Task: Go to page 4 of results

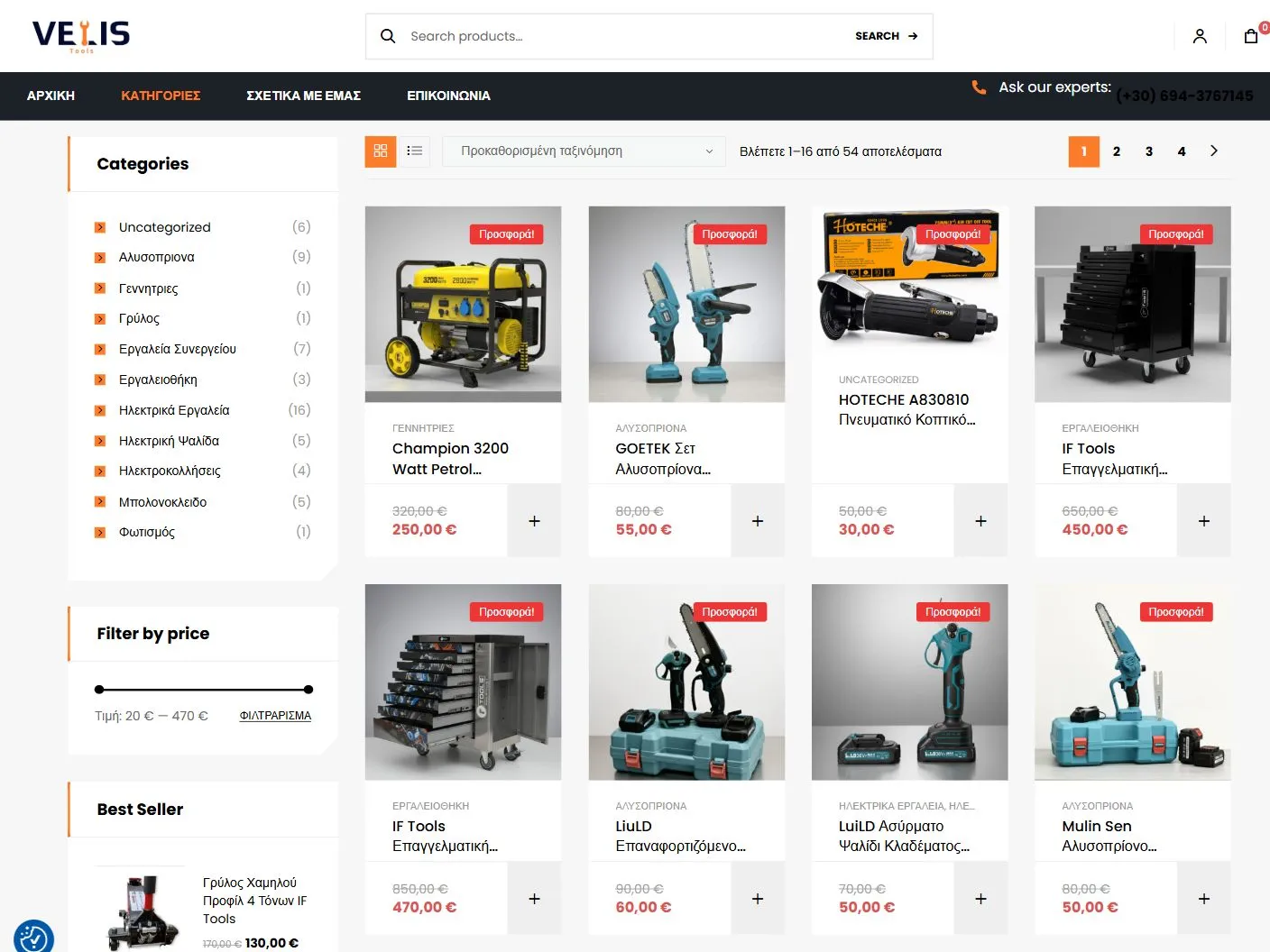Action: pyautogui.click(x=1182, y=151)
